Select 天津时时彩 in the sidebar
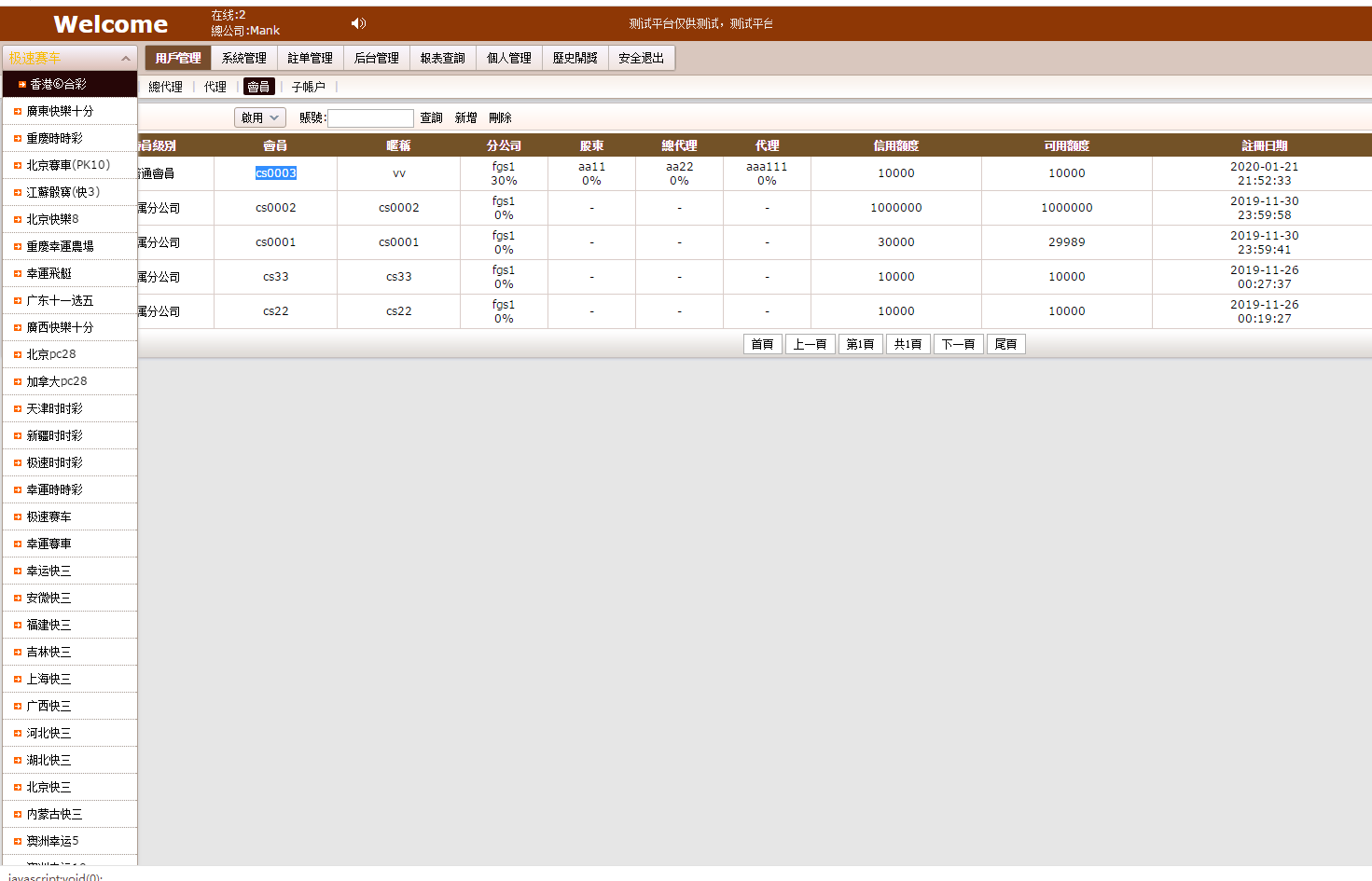The height and width of the screenshot is (881, 1372). (54, 408)
